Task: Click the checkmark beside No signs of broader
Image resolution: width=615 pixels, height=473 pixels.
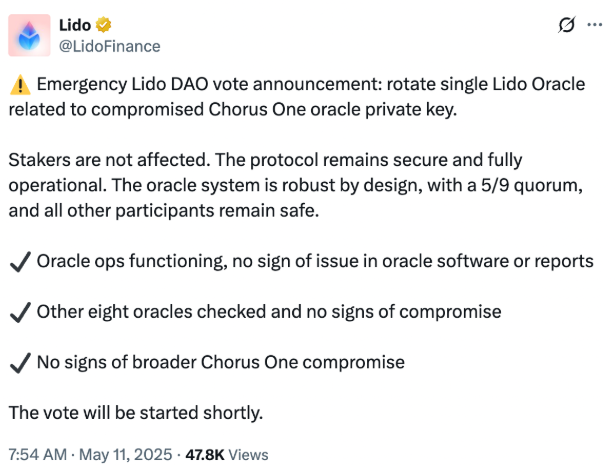Action: [20, 363]
